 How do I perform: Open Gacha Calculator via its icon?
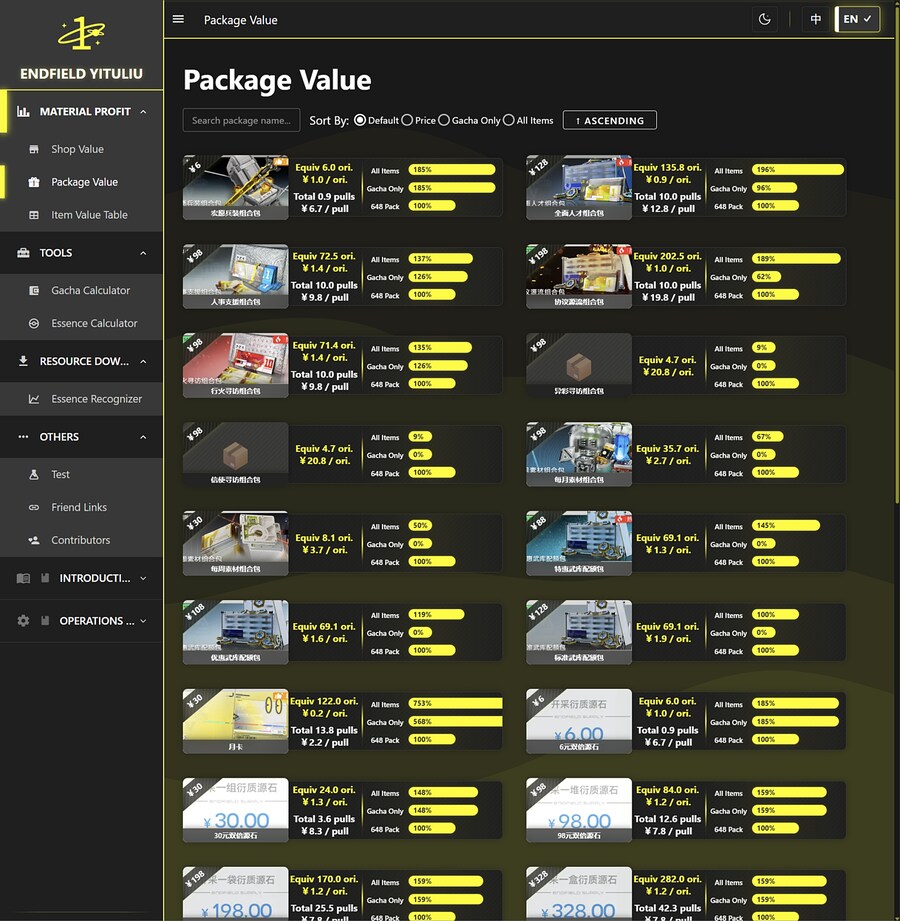click(x=34, y=290)
